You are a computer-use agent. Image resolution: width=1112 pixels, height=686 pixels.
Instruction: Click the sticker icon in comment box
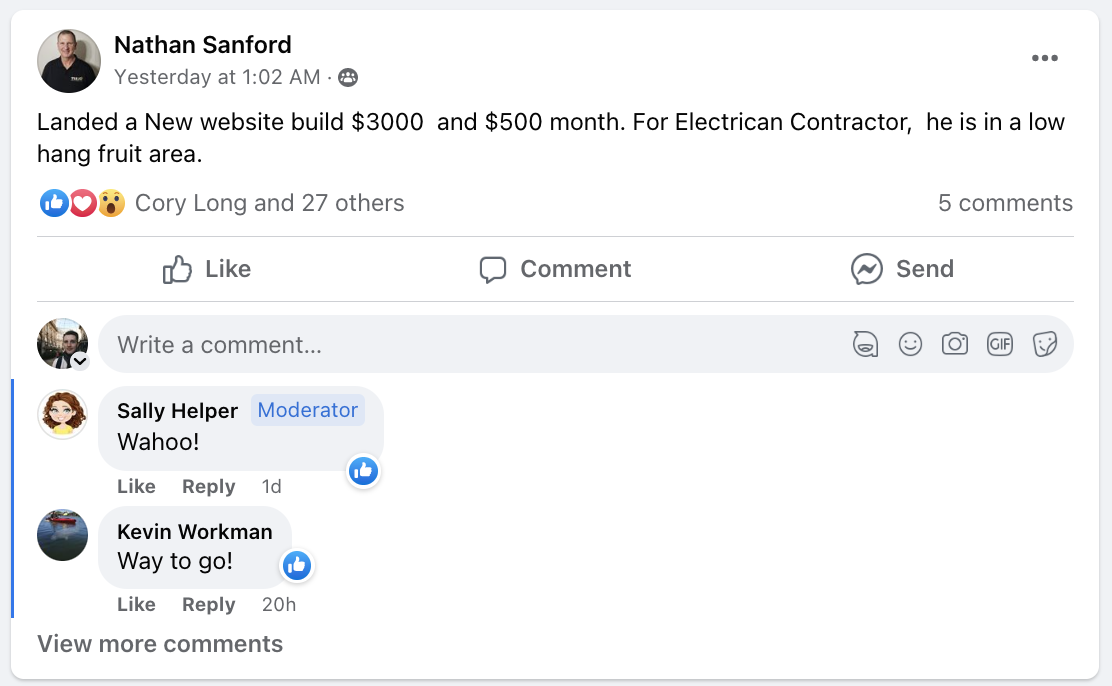pos(1045,345)
